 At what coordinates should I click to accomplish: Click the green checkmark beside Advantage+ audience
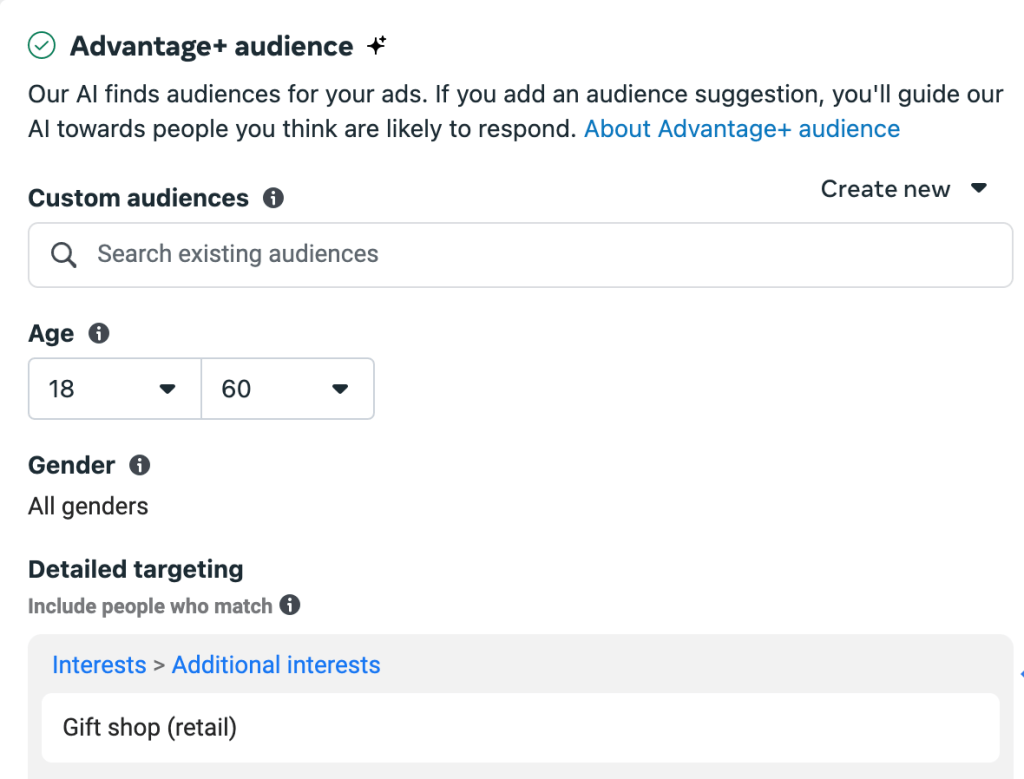click(42, 46)
